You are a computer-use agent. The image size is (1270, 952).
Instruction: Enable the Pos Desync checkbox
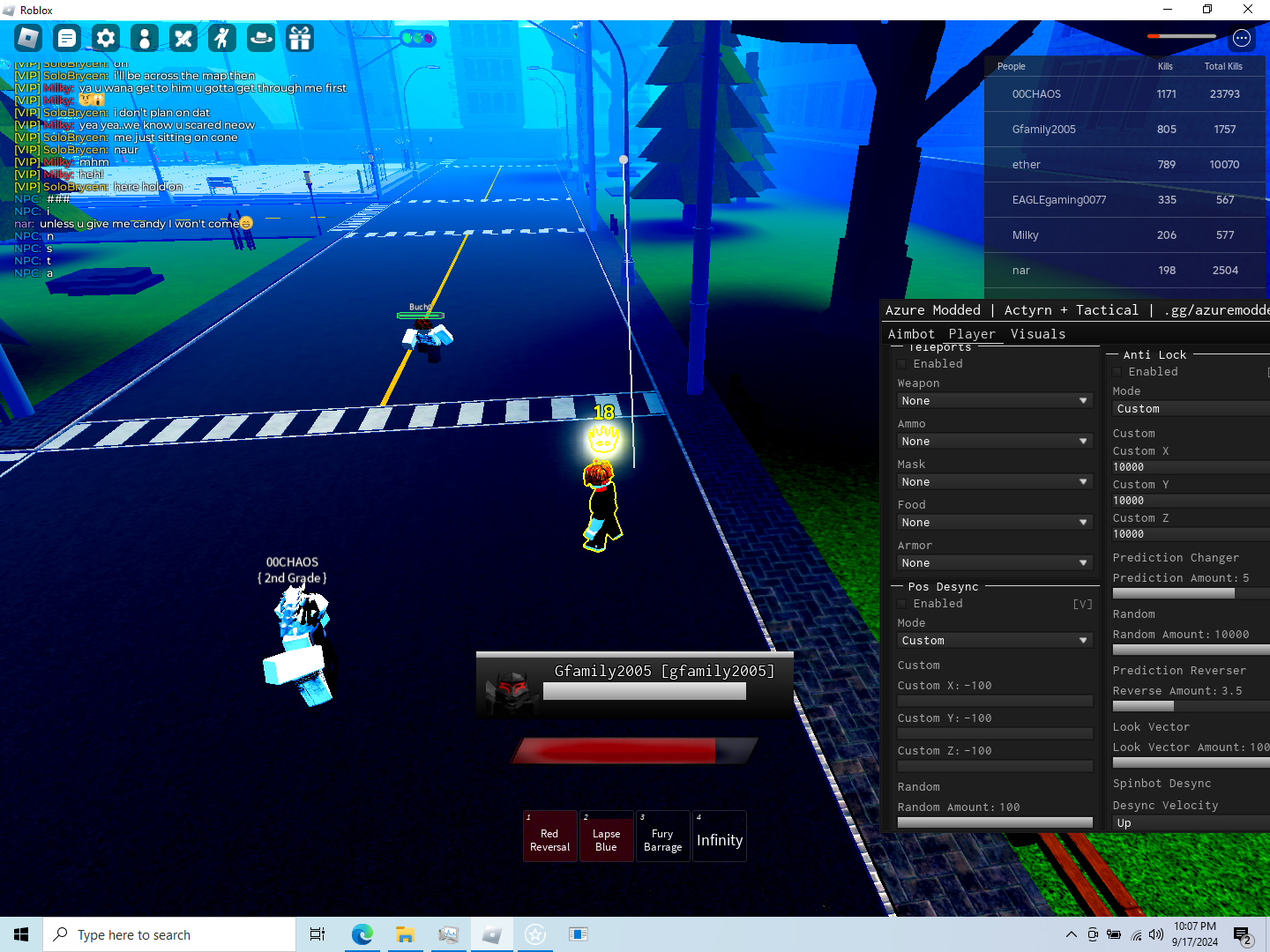click(902, 604)
